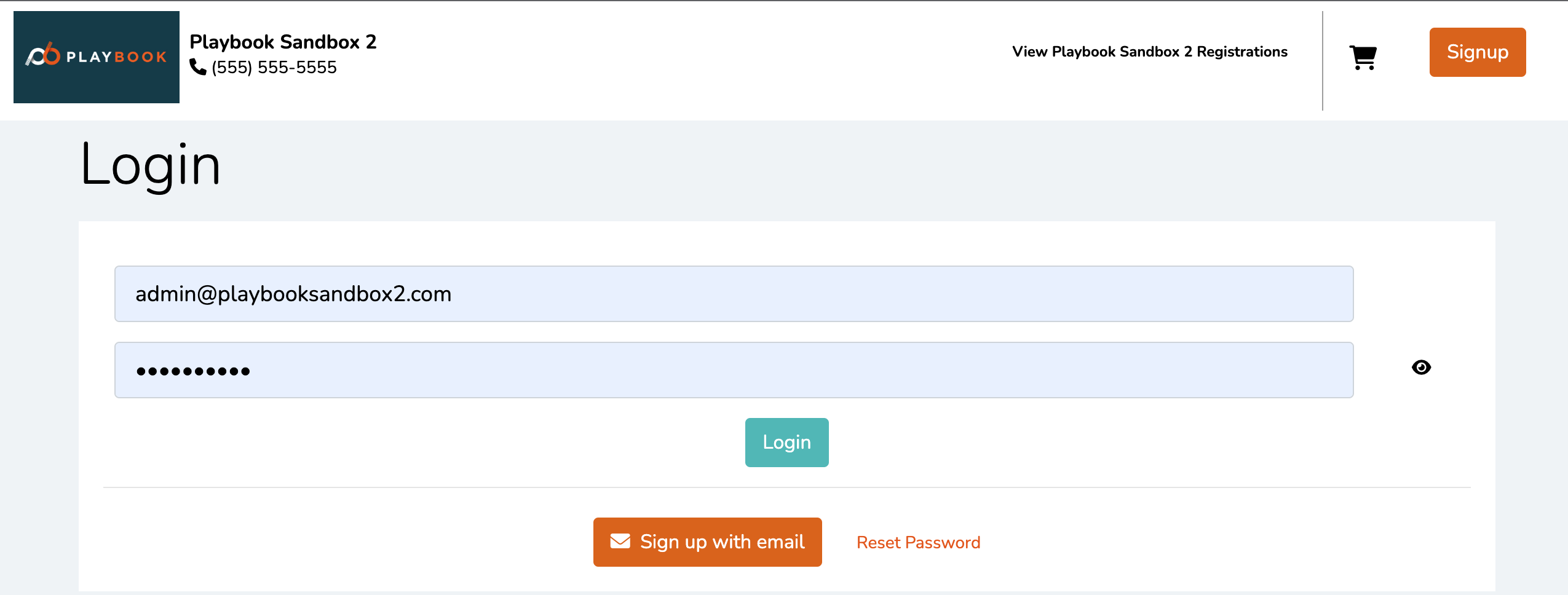Click the teal Login button
Image resolution: width=1568 pixels, height=595 pixels.
tap(786, 443)
